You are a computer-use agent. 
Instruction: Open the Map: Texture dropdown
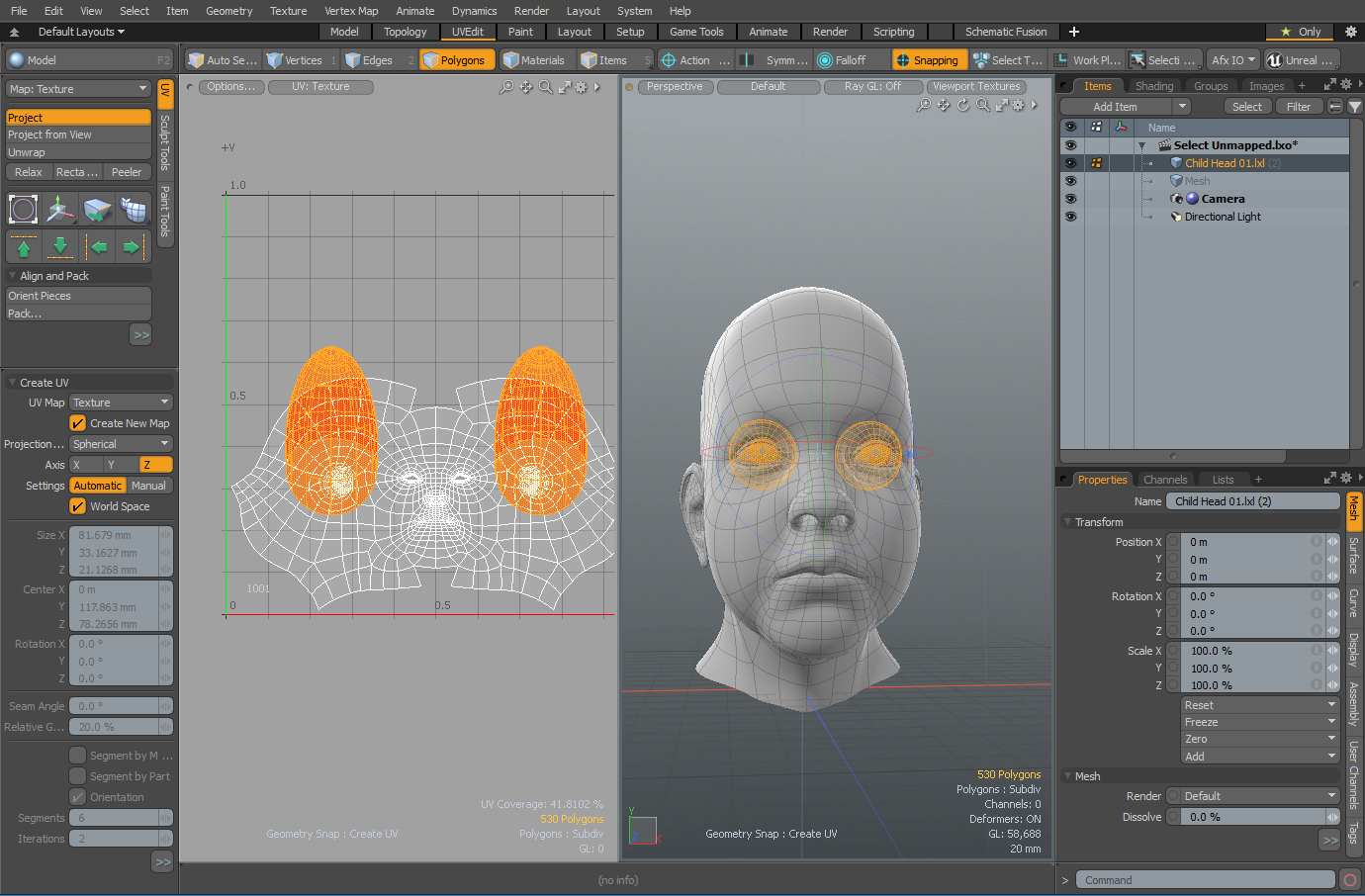[x=78, y=89]
